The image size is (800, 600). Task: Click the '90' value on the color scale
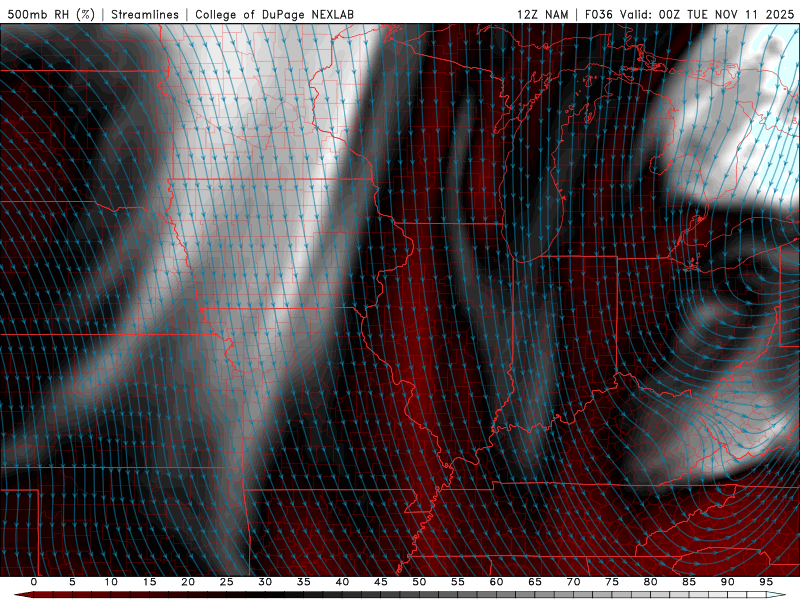coord(728,582)
